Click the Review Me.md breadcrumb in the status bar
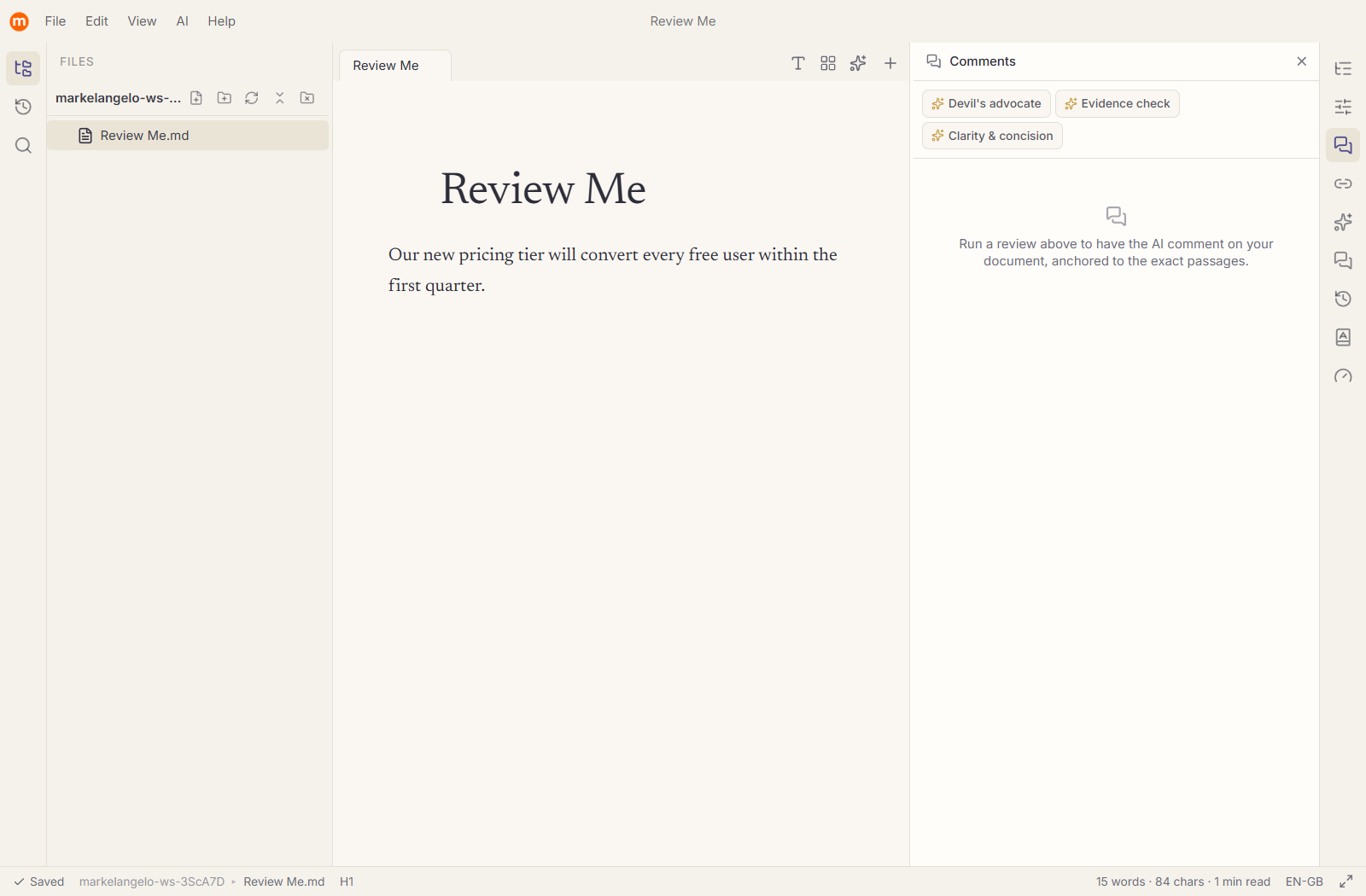The height and width of the screenshot is (896, 1366). [x=284, y=881]
